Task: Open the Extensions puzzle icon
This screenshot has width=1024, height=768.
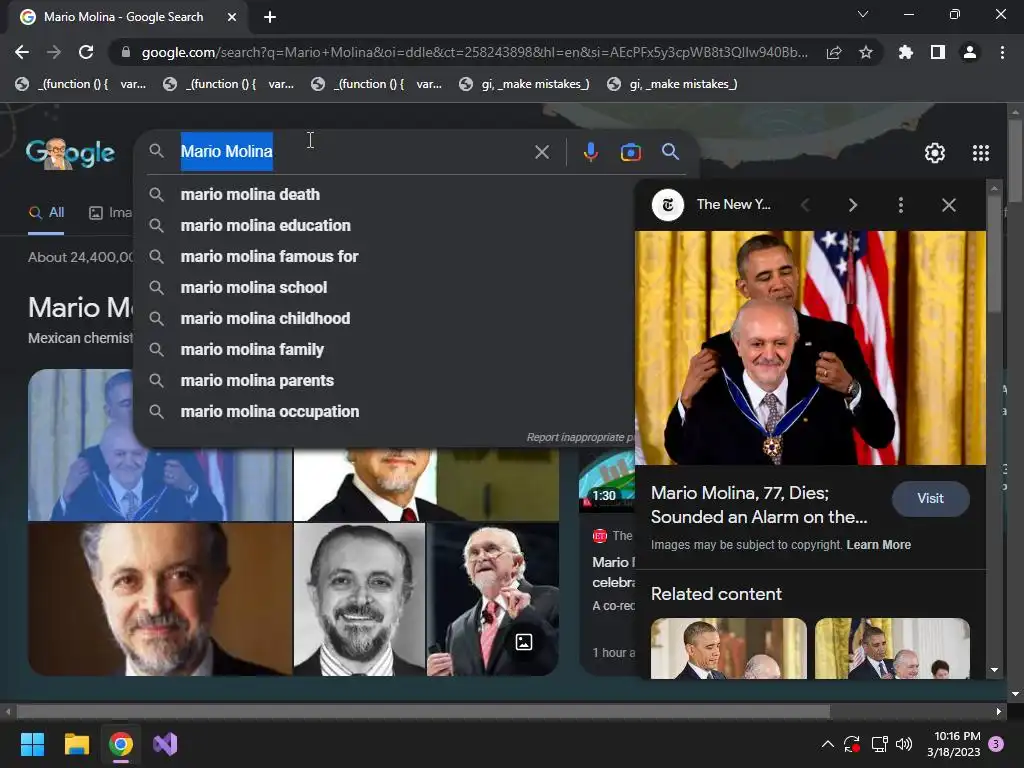Action: [x=906, y=52]
